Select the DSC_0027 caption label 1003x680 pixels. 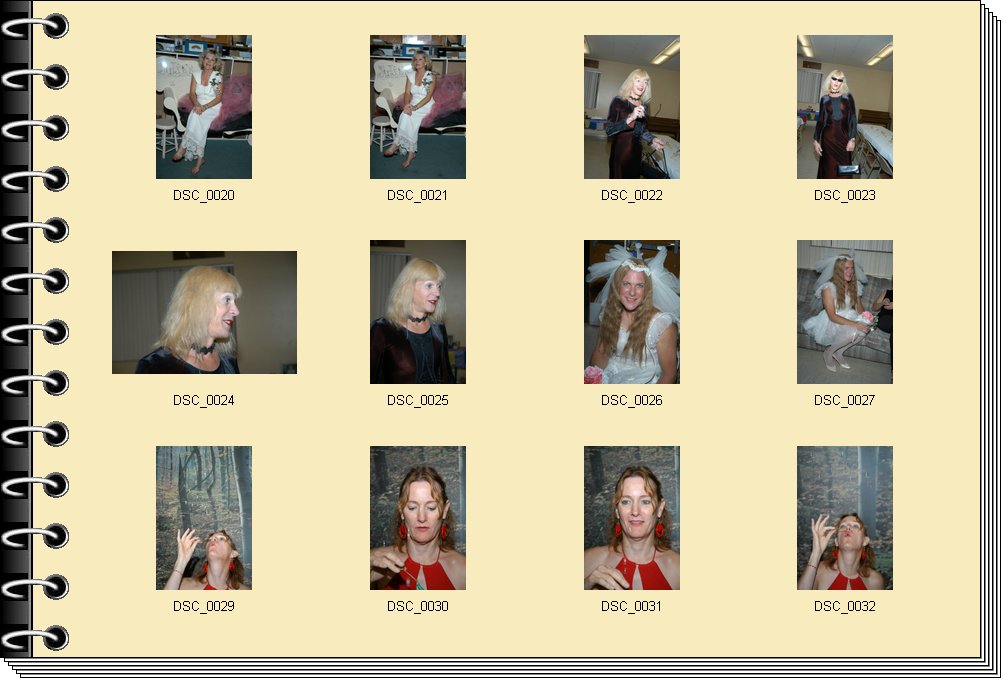point(845,400)
